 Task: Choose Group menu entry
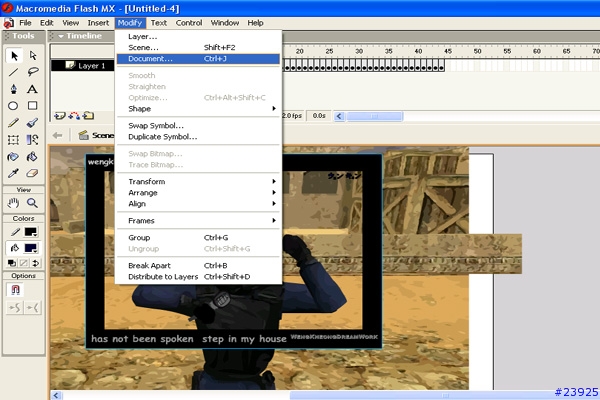click(198, 237)
